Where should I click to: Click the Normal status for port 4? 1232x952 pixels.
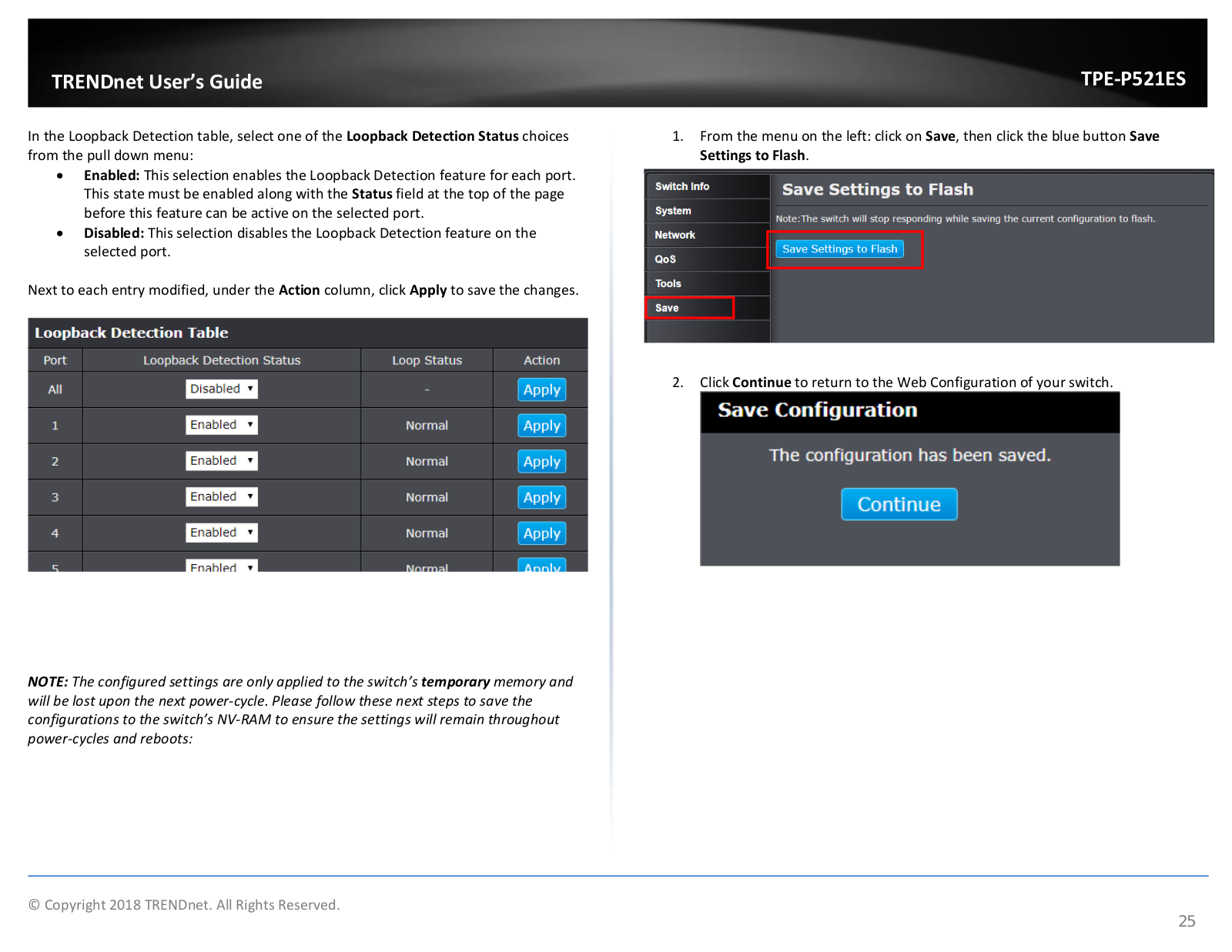[x=427, y=533]
